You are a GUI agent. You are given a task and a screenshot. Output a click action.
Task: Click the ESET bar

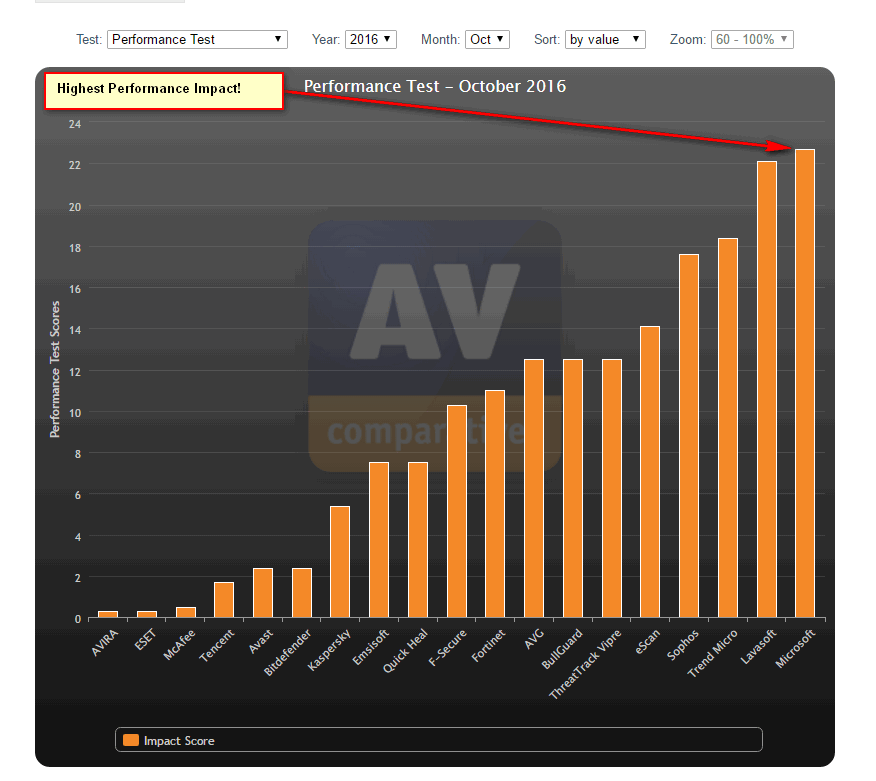click(147, 615)
